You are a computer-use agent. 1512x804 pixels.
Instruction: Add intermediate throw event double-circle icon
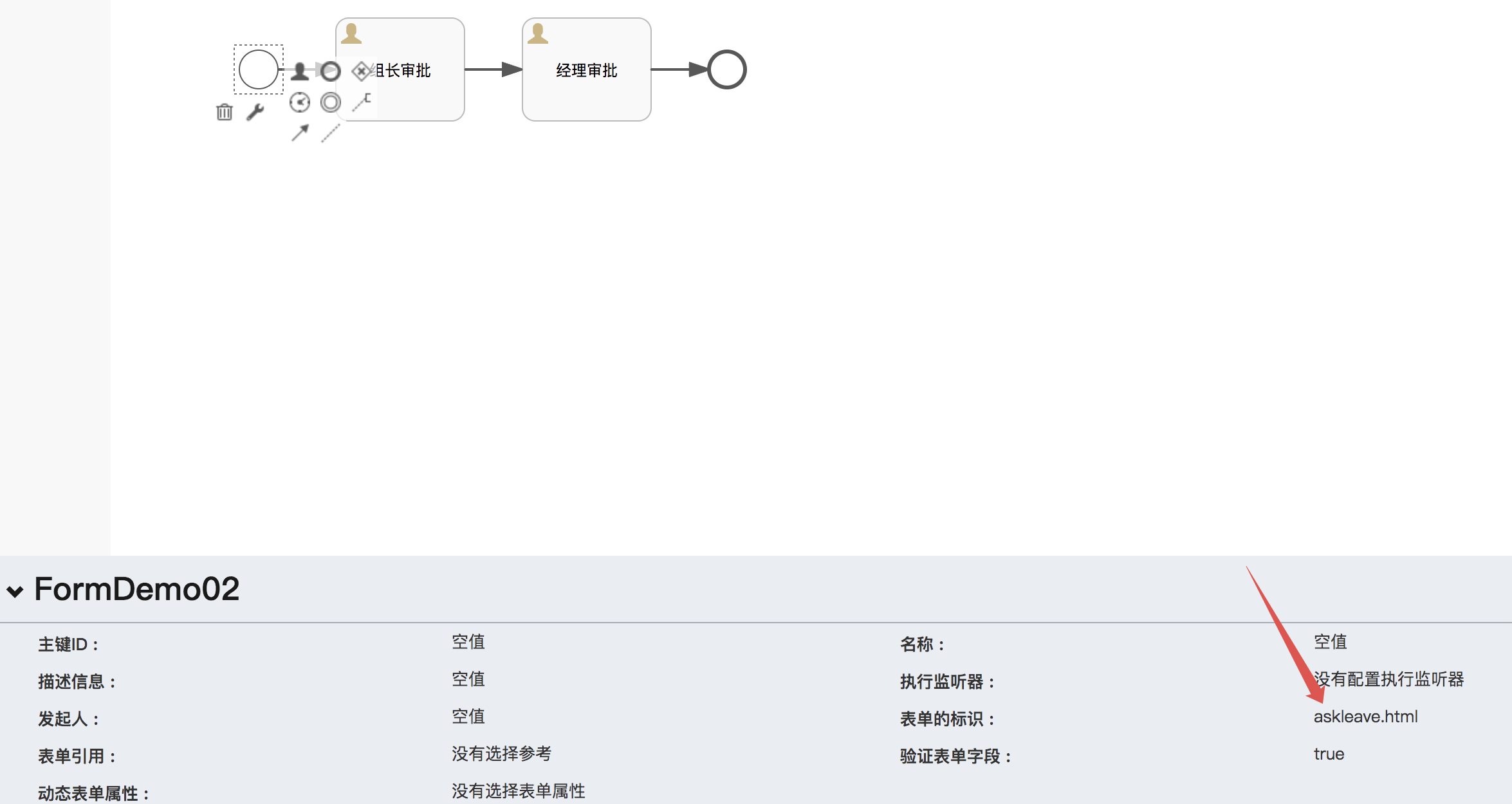click(331, 102)
